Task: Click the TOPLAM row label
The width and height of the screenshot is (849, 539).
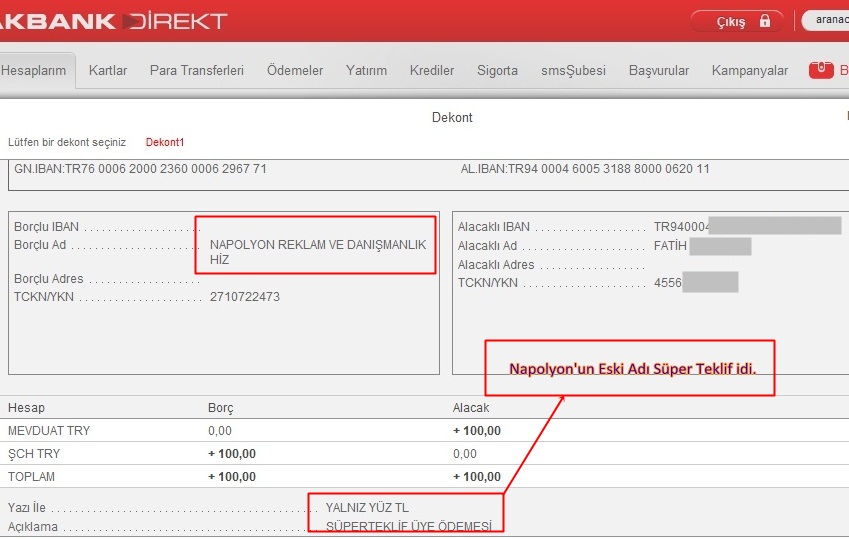Action: 31,477
